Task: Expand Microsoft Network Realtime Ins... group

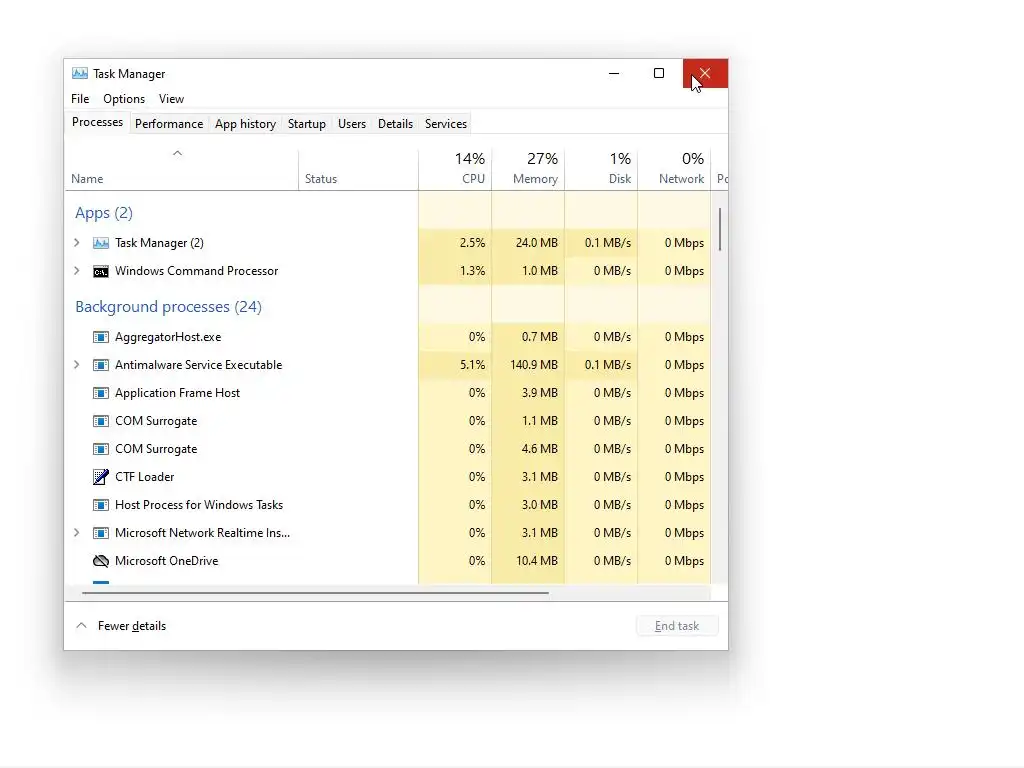Action: coord(77,533)
